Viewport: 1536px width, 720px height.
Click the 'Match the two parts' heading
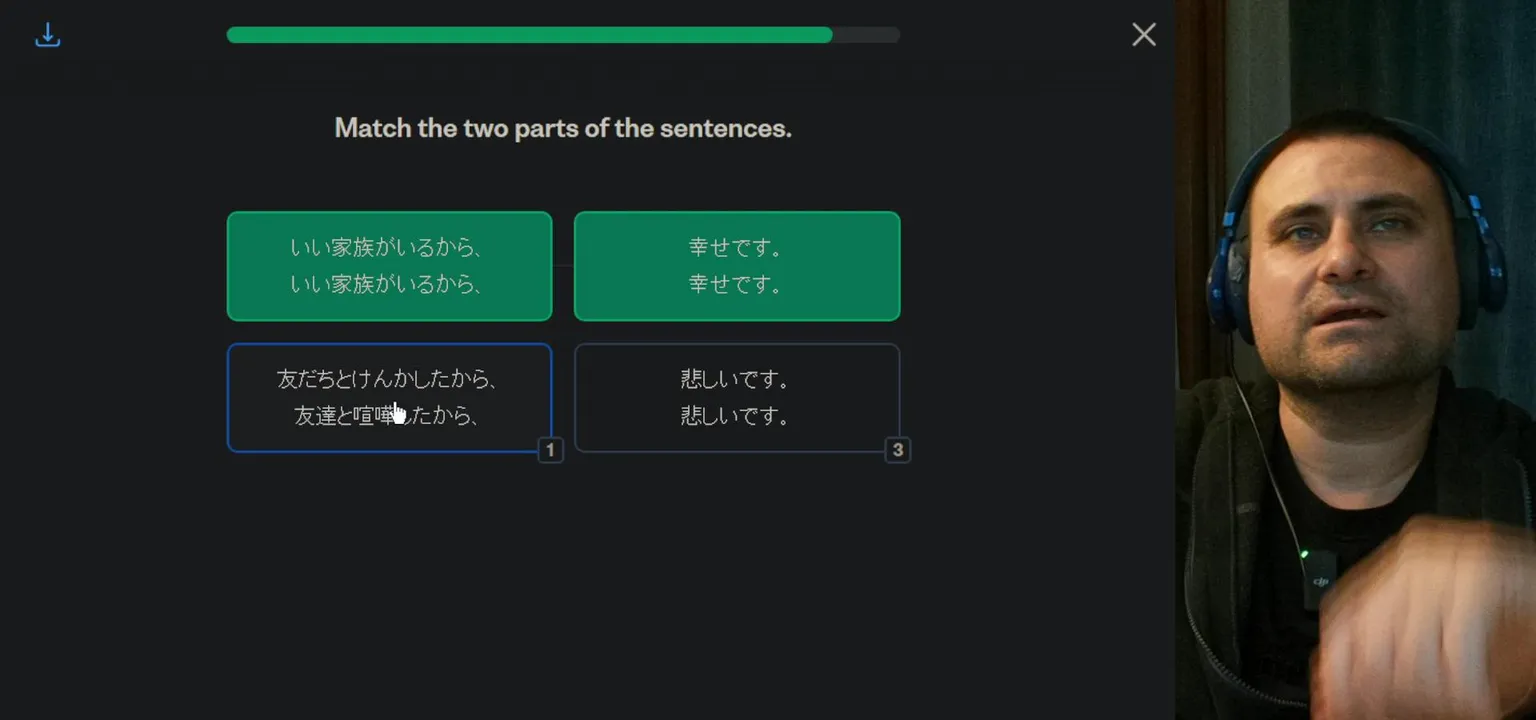point(563,128)
